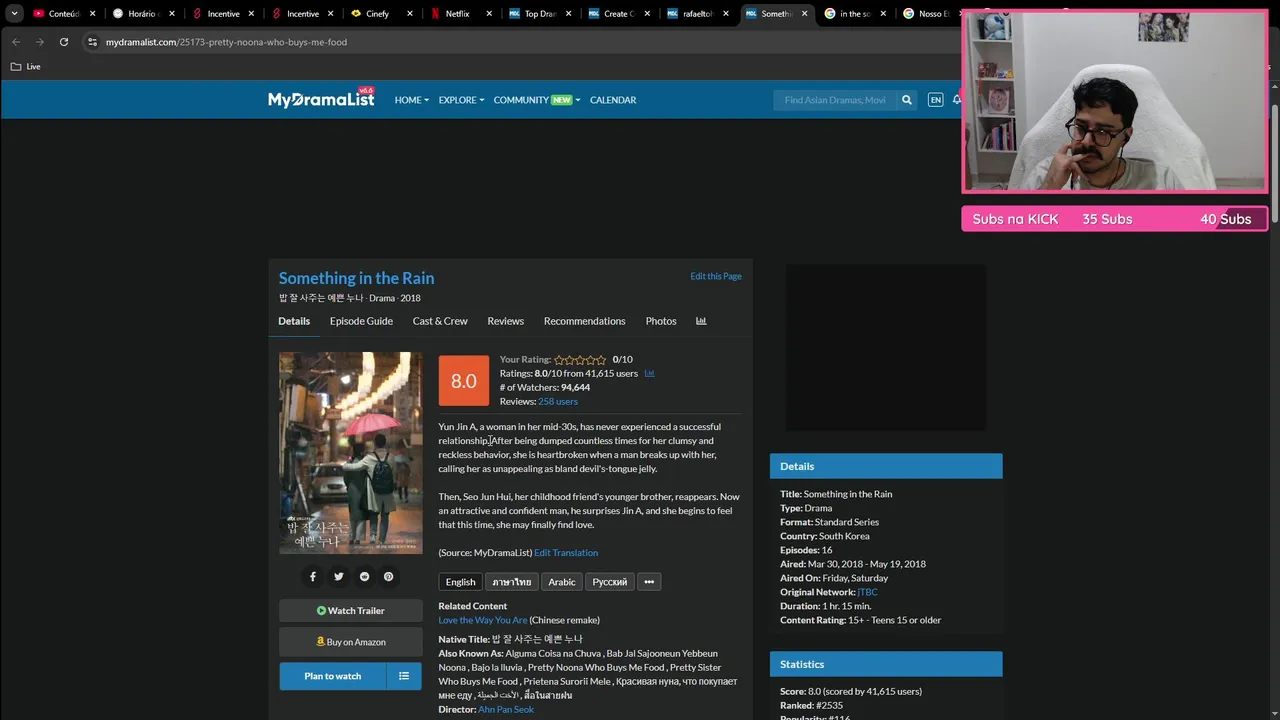Click the browser address bar URL

[226, 42]
